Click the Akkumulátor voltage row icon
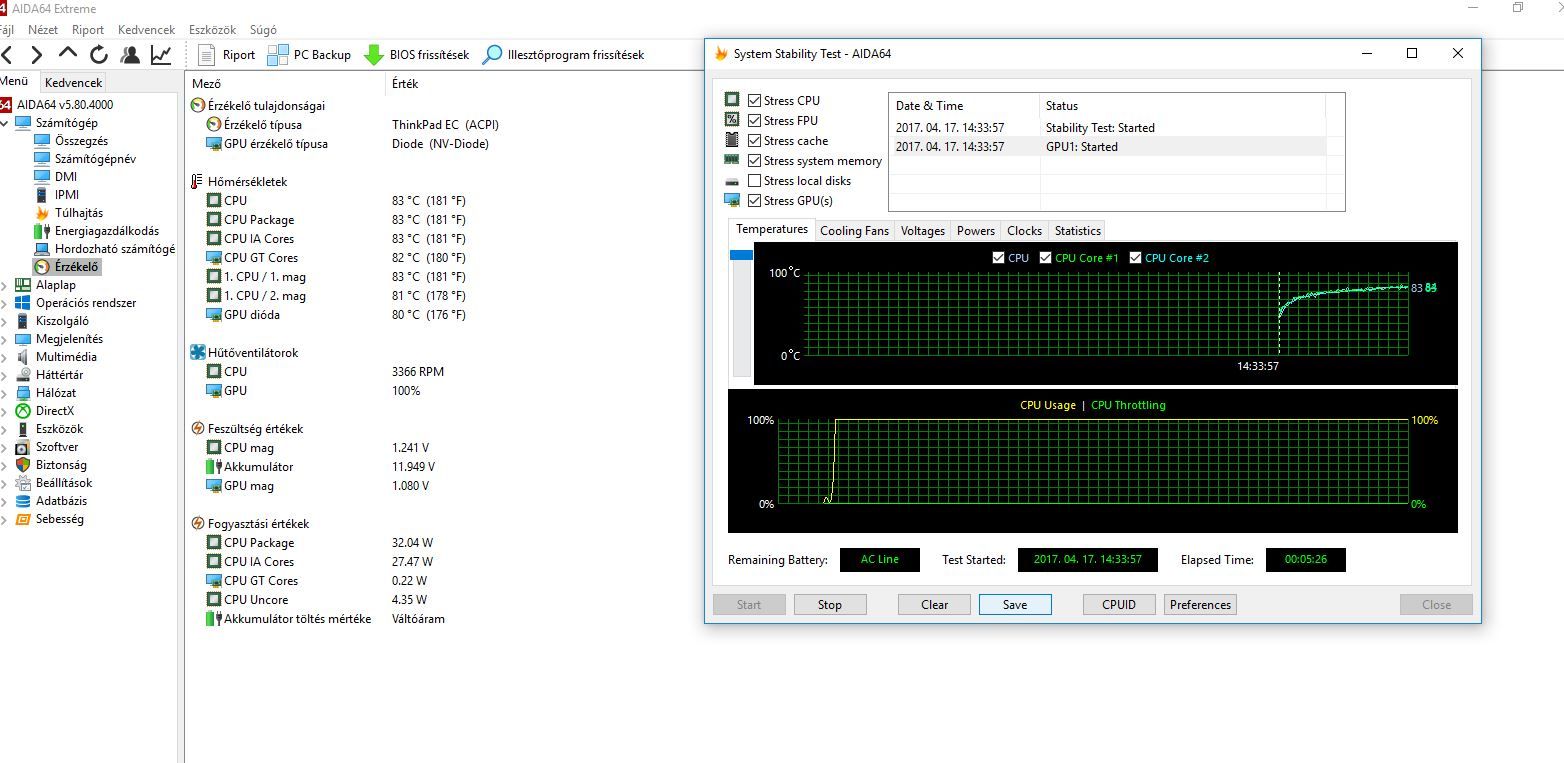Viewport: 1564px width, 763px height. pyautogui.click(x=213, y=467)
